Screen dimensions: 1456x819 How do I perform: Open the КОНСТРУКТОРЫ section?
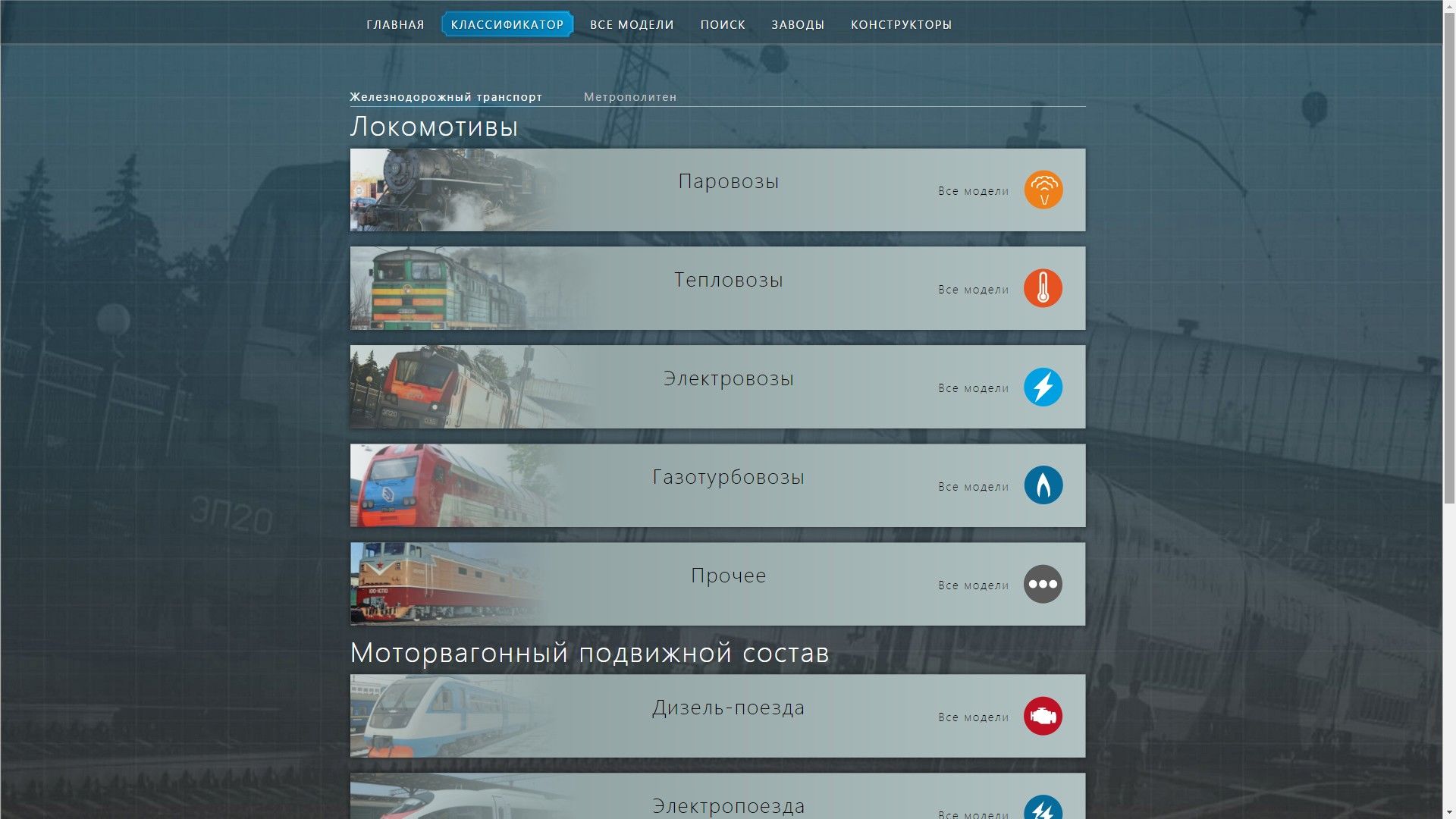(901, 24)
